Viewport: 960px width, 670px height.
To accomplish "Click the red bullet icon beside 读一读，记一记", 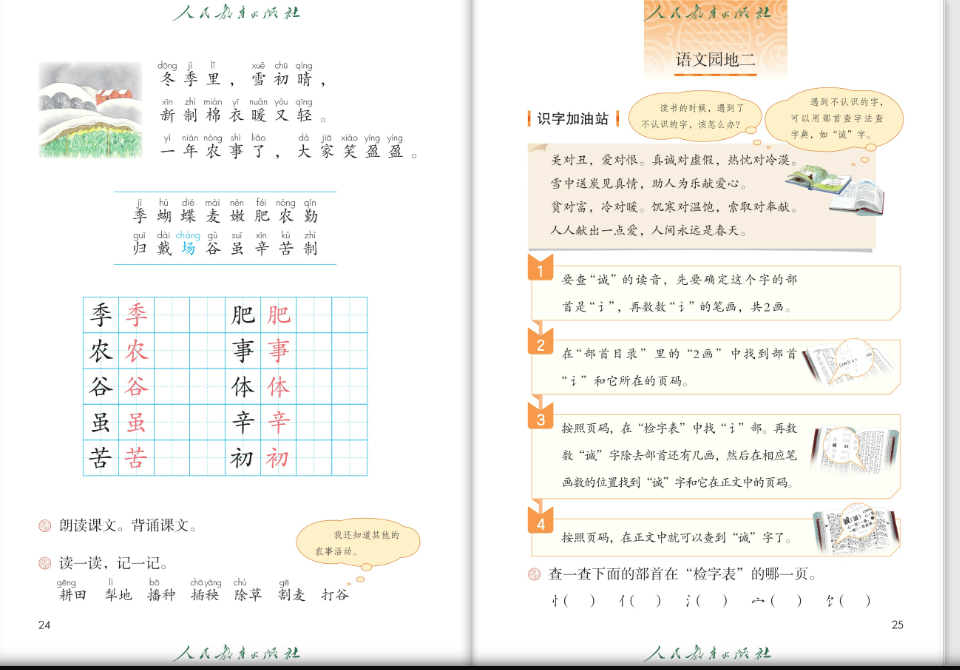I will [x=45, y=563].
